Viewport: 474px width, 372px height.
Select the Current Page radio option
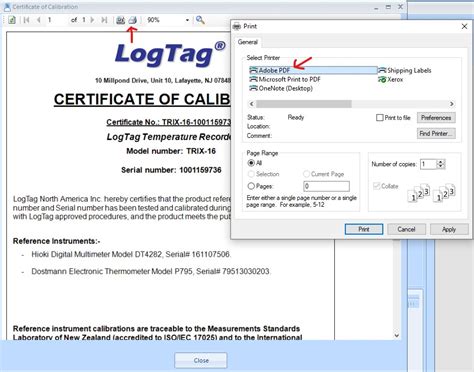tap(306, 174)
